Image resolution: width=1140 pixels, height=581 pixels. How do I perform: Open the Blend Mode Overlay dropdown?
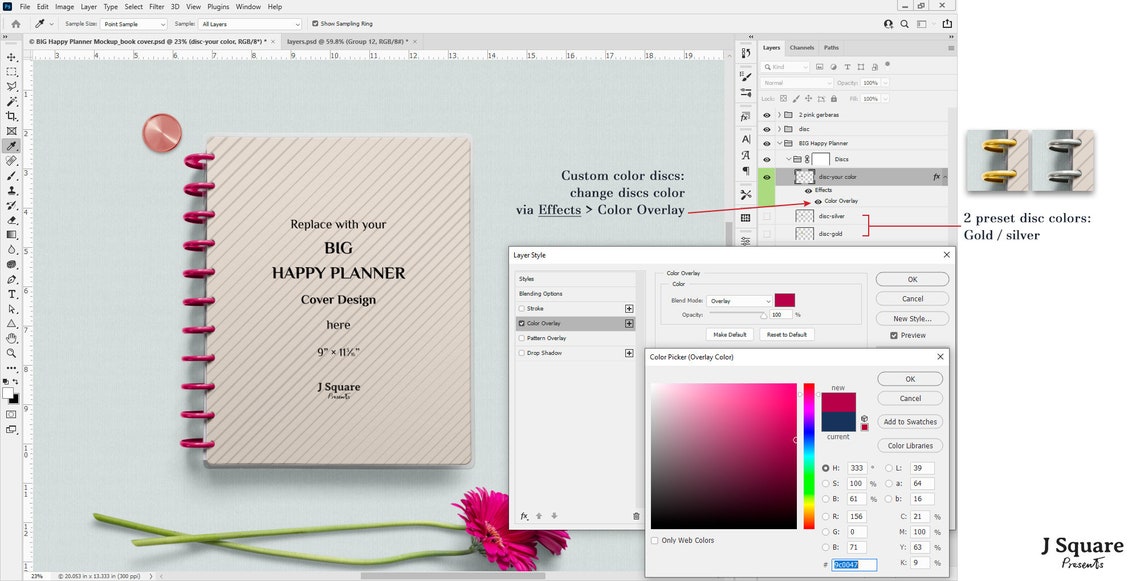(739, 301)
